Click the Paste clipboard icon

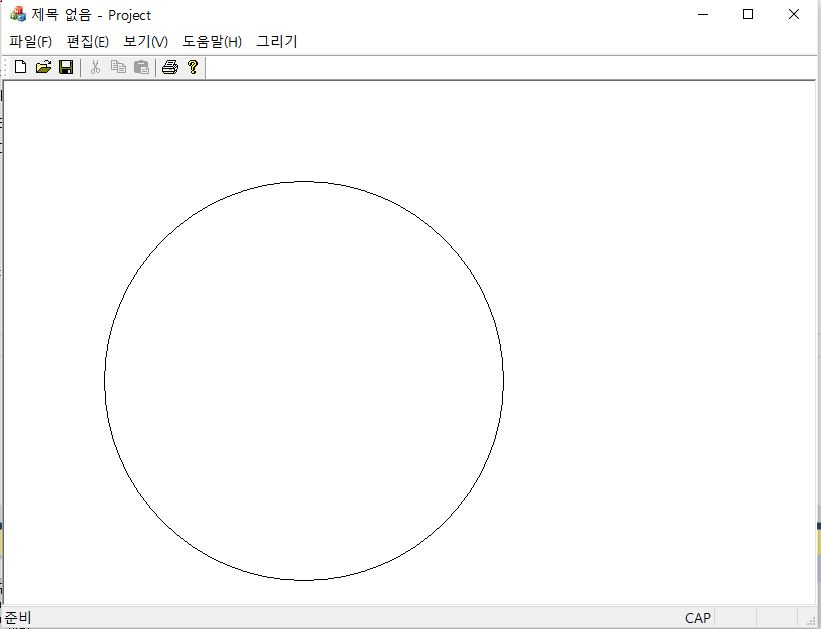[x=141, y=67]
